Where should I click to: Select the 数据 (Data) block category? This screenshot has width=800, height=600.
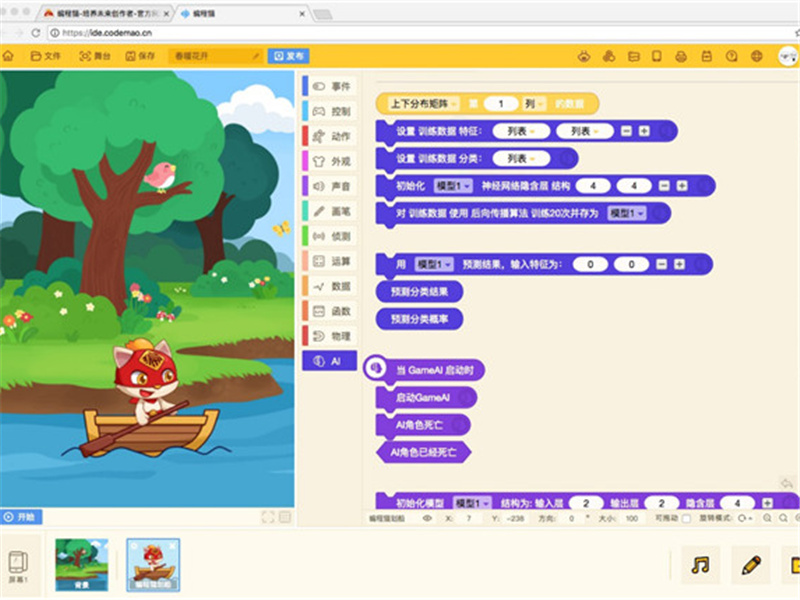[330, 286]
